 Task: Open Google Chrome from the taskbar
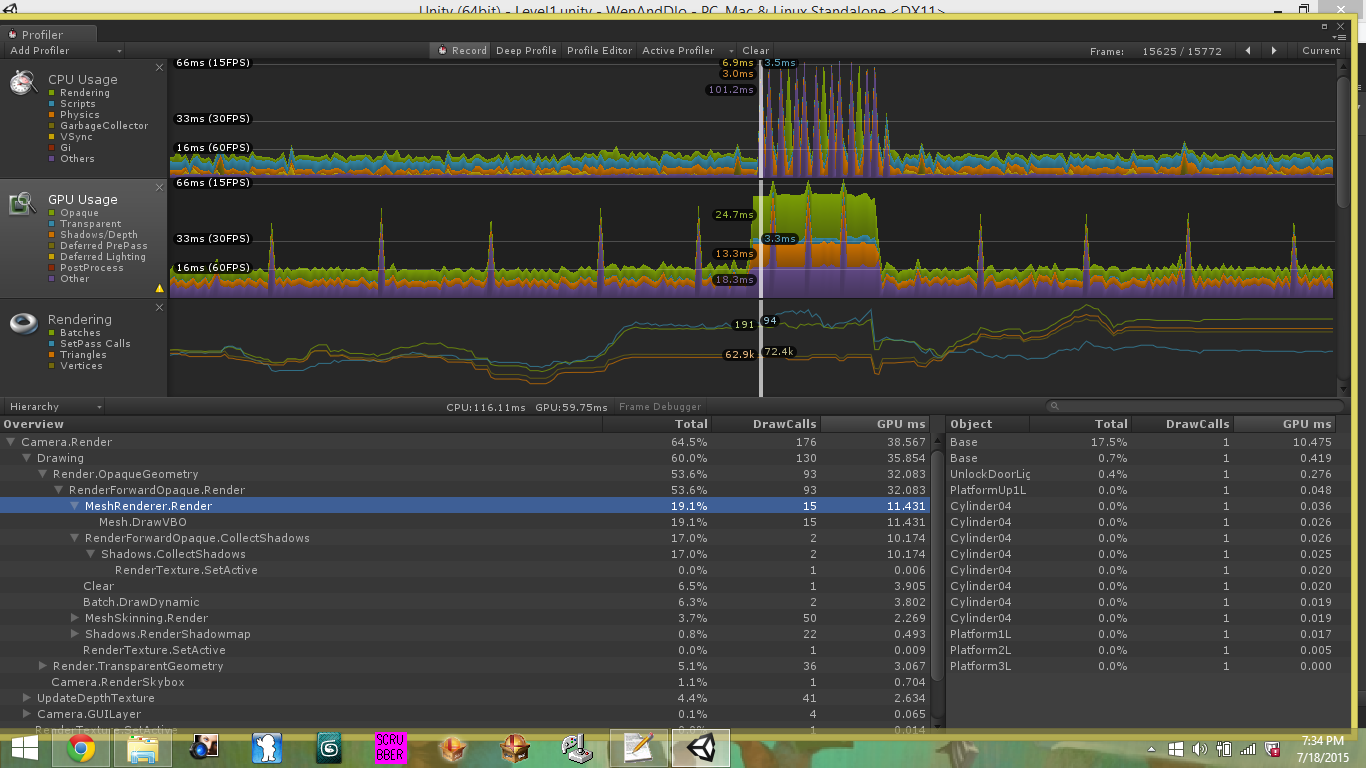[81, 747]
